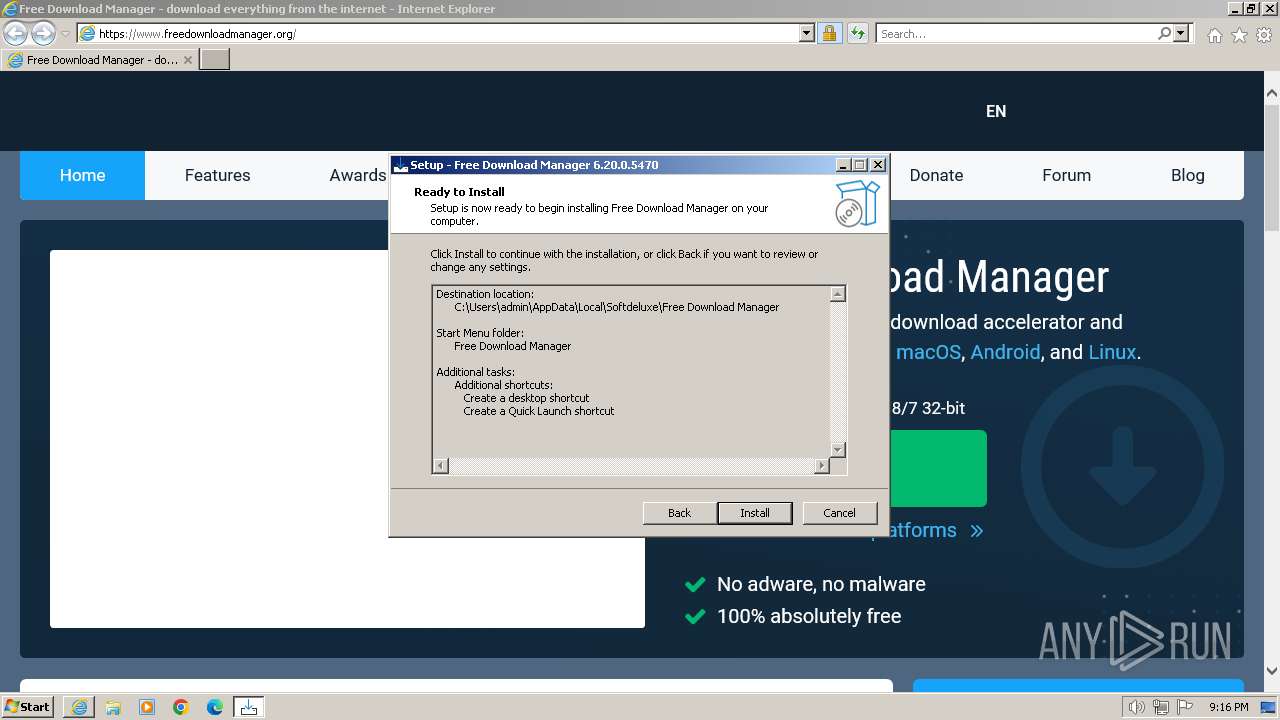Viewport: 1280px width, 720px height.
Task: Open the Home menu on website
Action: coord(82,175)
